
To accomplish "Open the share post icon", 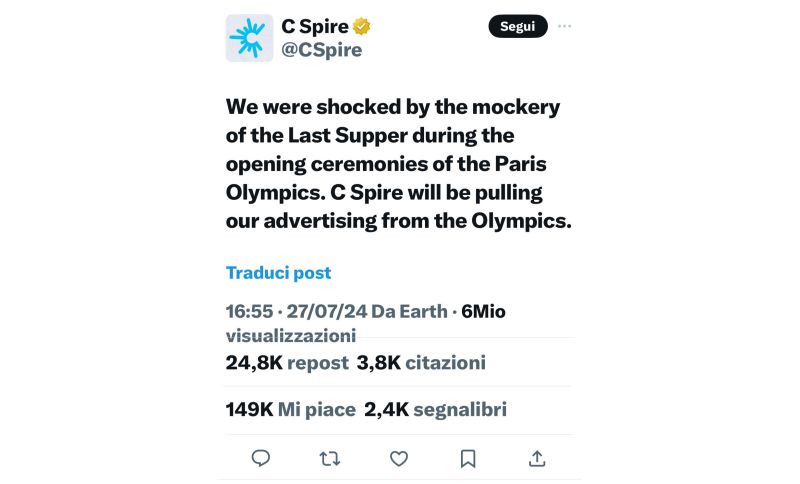I will tap(537, 458).
